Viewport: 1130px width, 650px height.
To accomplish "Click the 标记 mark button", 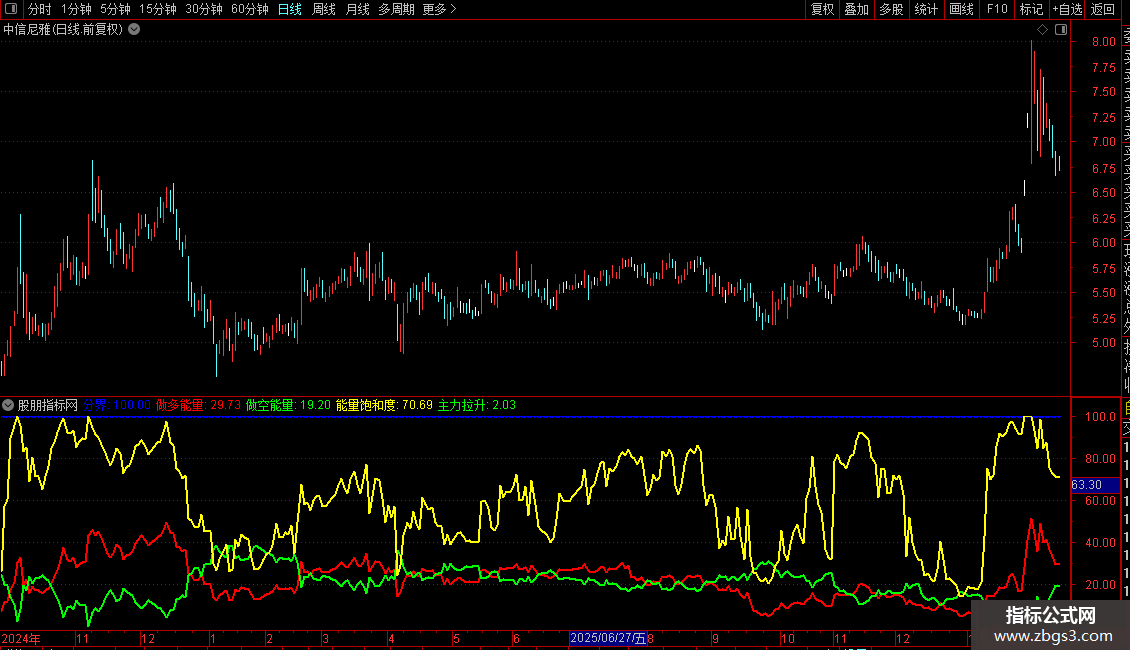I will 1031,9.
